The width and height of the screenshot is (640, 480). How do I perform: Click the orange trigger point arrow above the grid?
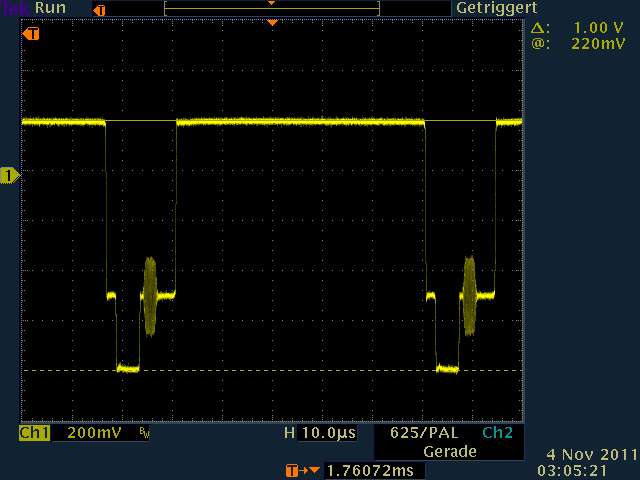tap(271, 22)
